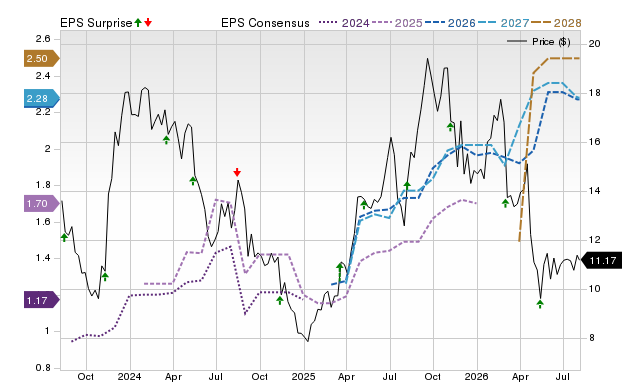Viewport: 640px width, 382px height.
Task: Click the 20 label on the price axis
Action: tap(595, 44)
